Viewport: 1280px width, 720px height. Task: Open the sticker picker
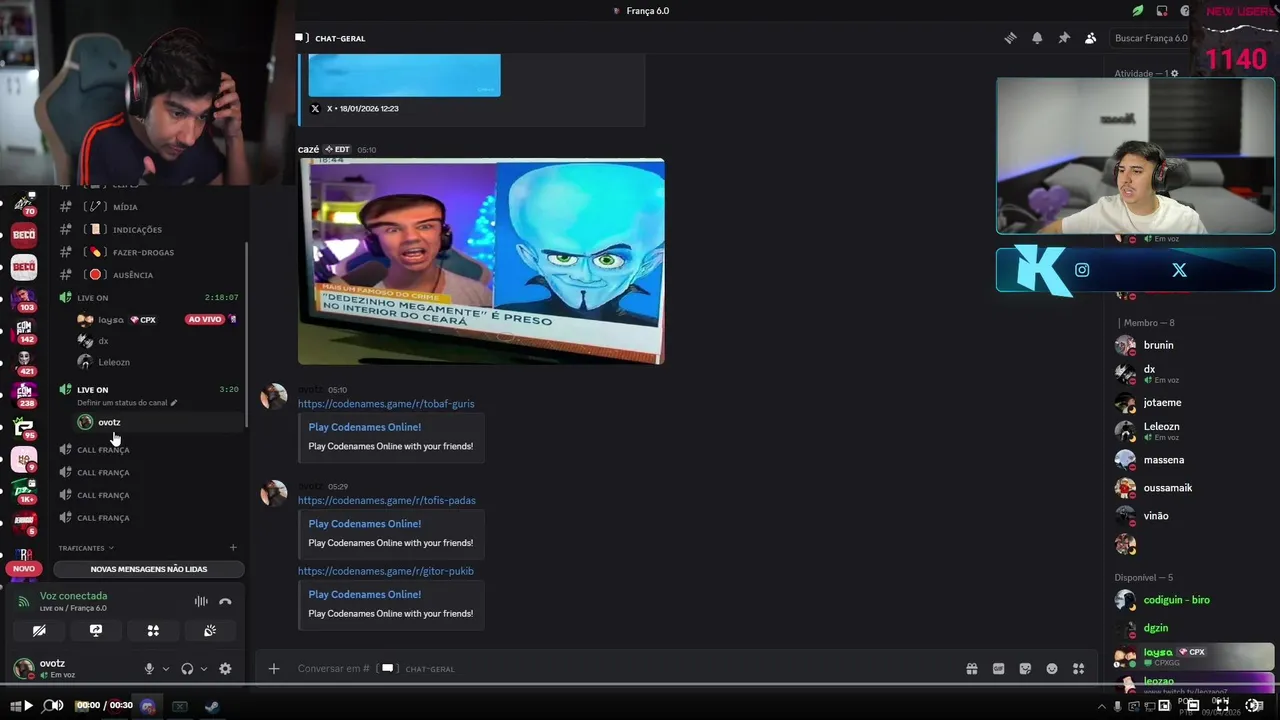point(1025,669)
